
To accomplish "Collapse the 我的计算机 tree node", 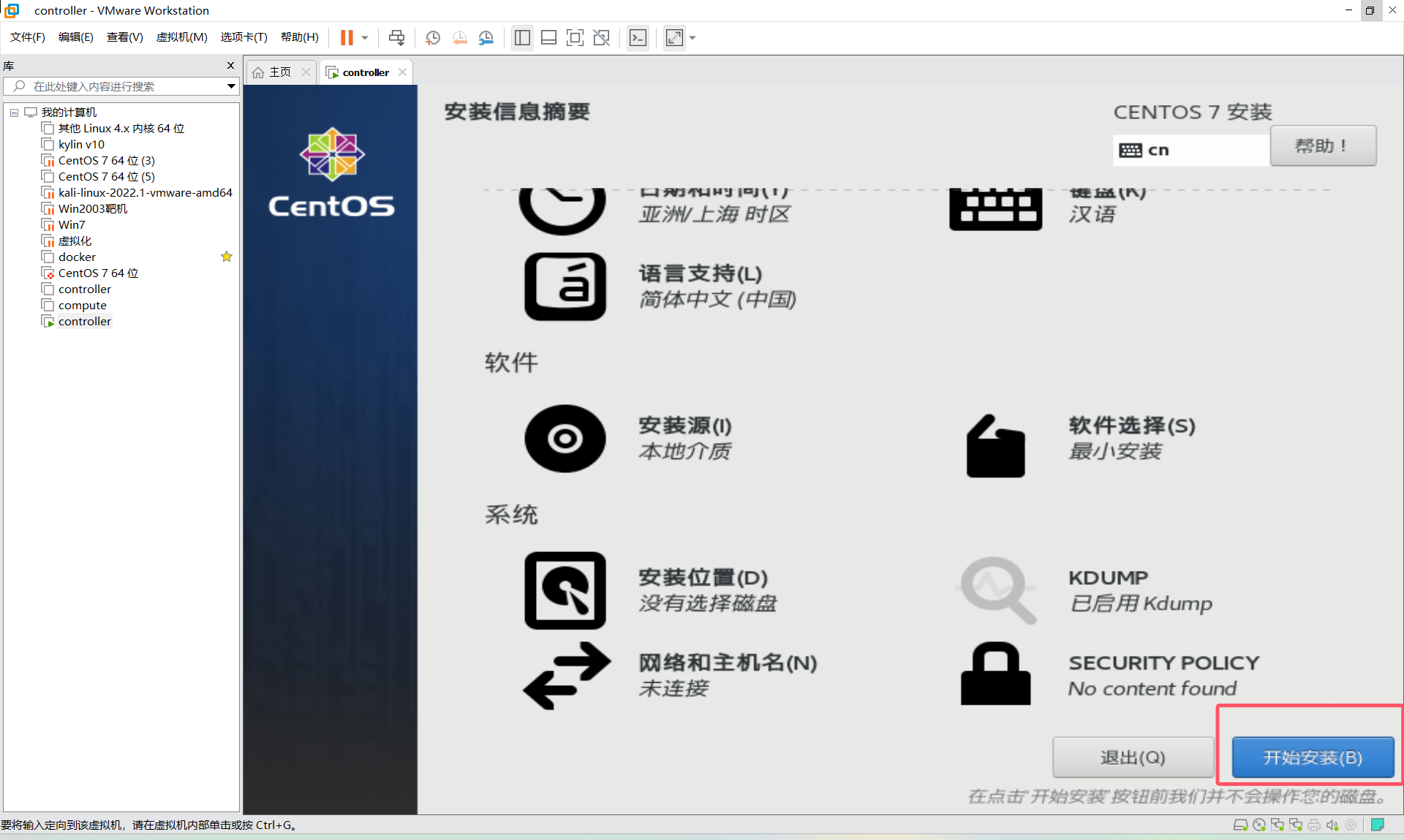I will pyautogui.click(x=14, y=113).
